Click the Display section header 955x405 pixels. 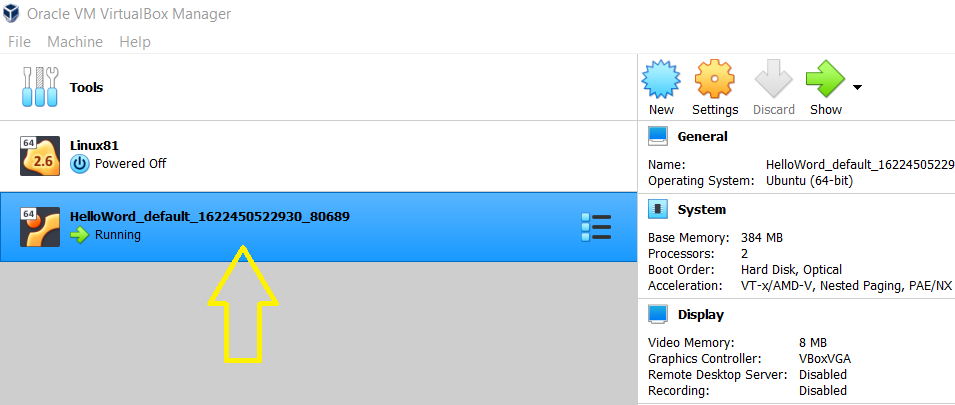click(x=701, y=315)
